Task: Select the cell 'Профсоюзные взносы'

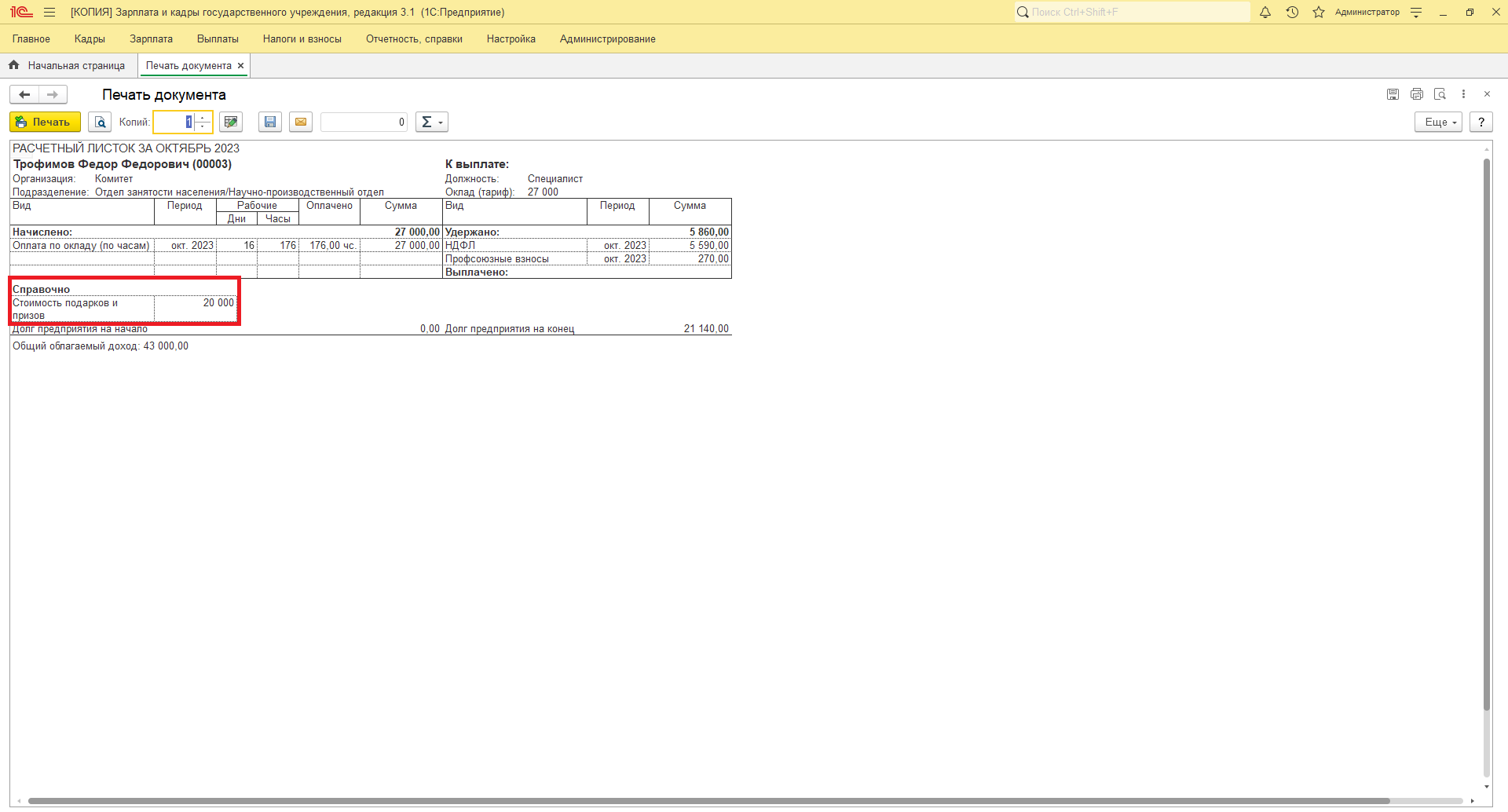Action: click(x=497, y=259)
